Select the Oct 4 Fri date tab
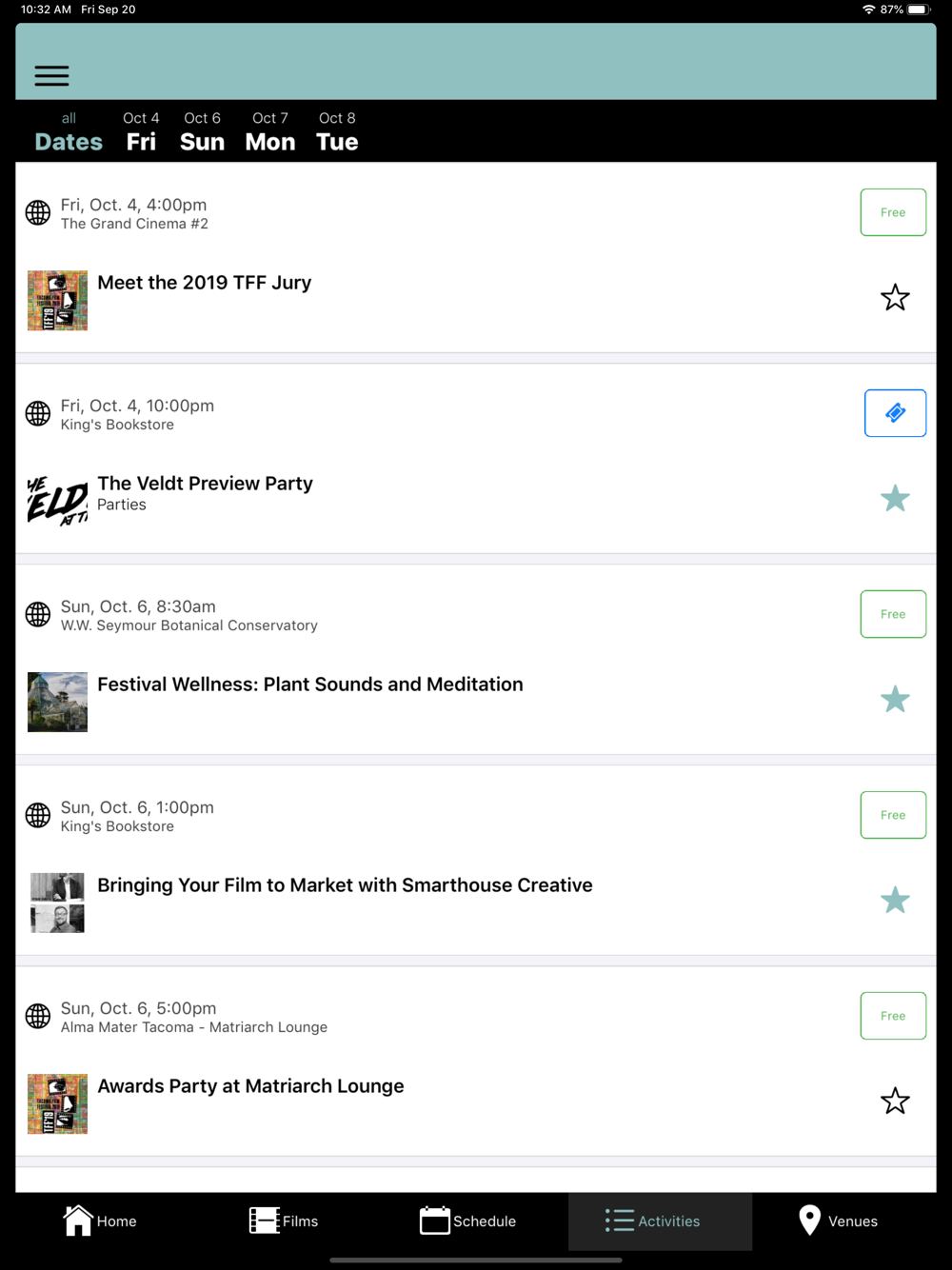This screenshot has width=952, height=1270. (x=141, y=131)
